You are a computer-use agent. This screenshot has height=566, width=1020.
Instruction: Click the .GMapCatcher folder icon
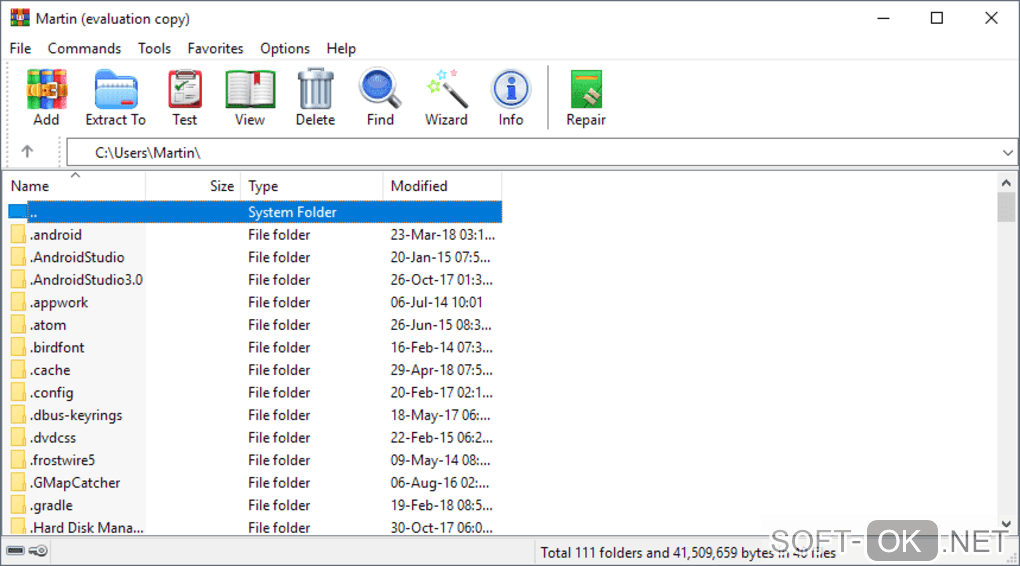pyautogui.click(x=18, y=482)
